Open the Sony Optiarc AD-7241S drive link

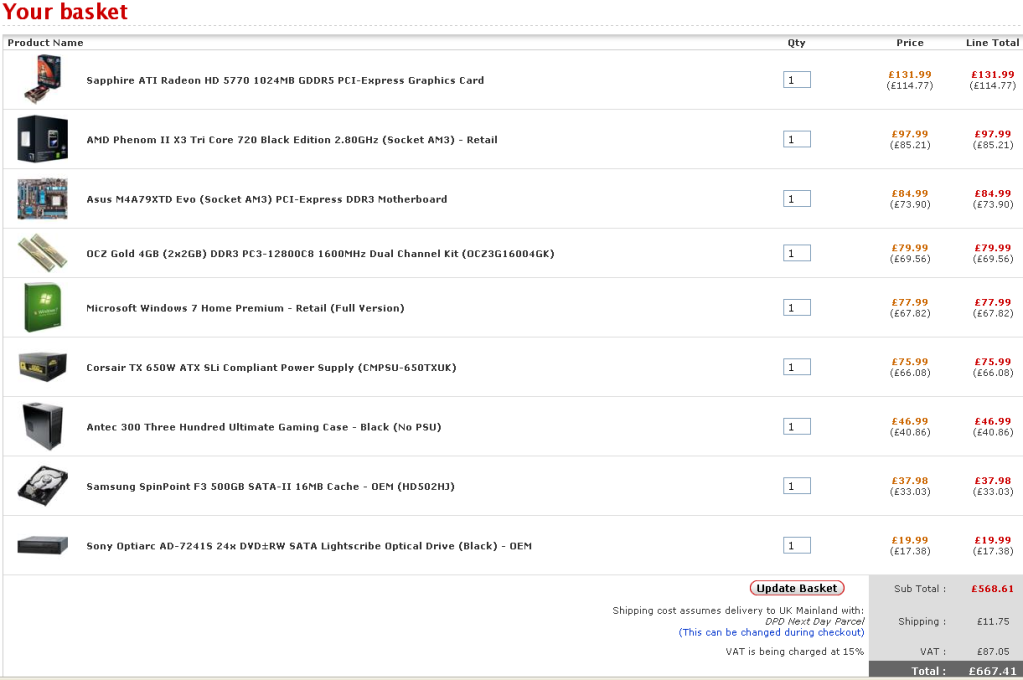tap(309, 546)
